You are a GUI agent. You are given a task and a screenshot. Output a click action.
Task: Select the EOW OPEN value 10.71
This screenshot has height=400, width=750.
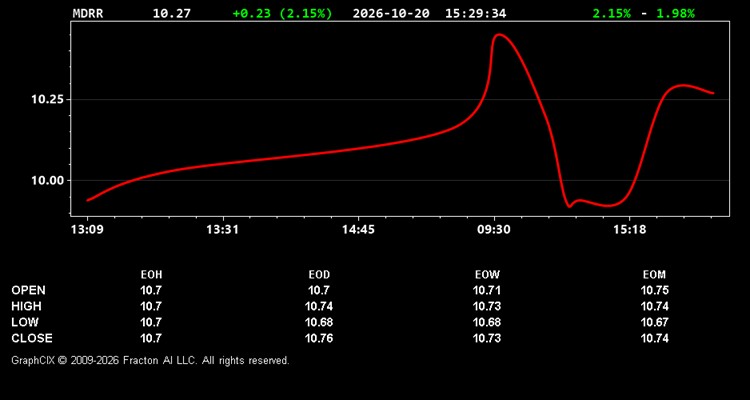(487, 290)
